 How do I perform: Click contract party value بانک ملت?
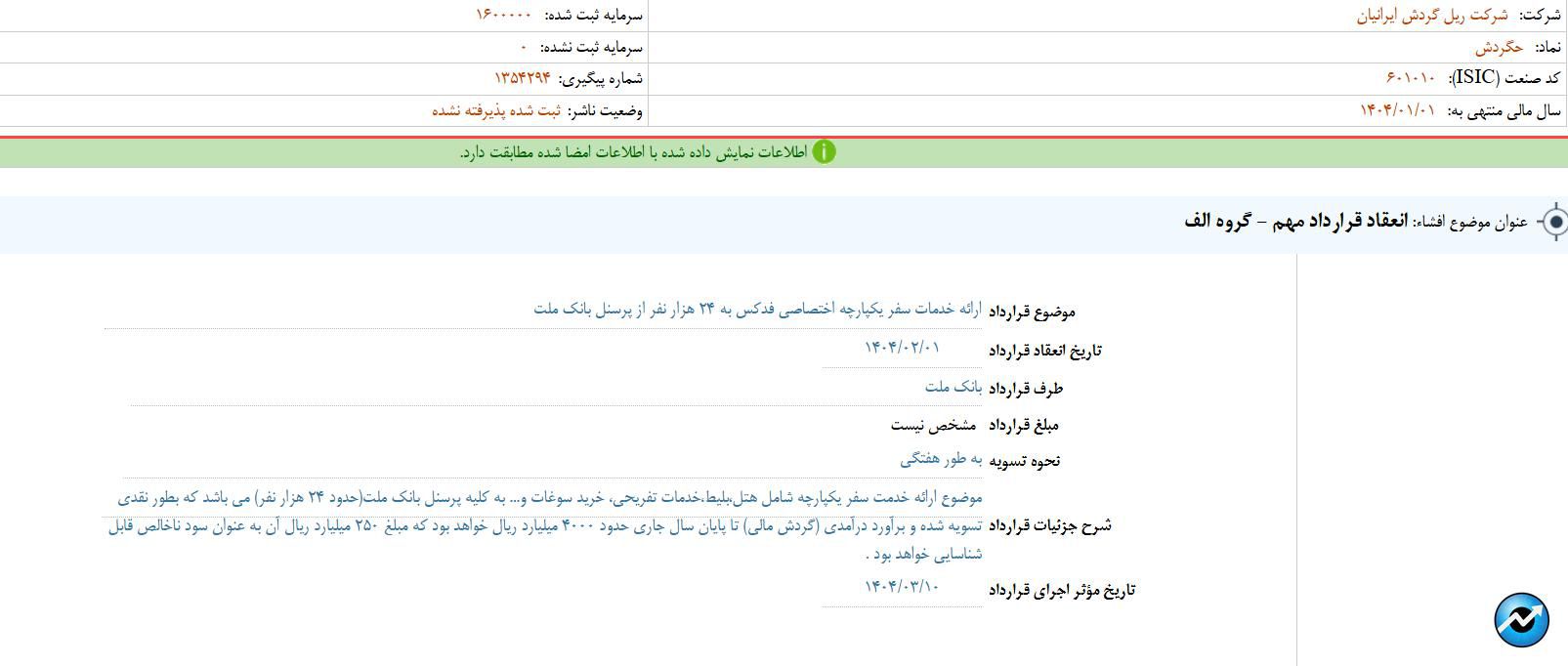954,387
